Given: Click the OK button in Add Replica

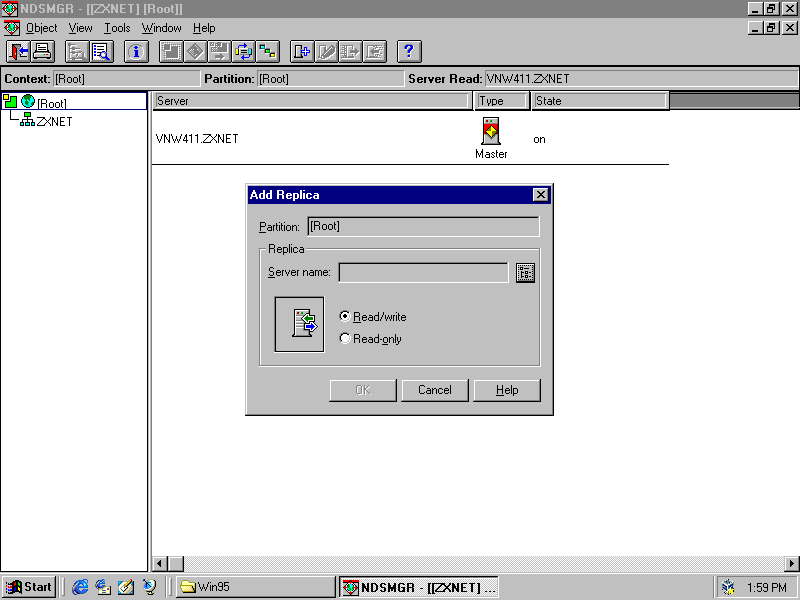Looking at the screenshot, I should pos(363,390).
